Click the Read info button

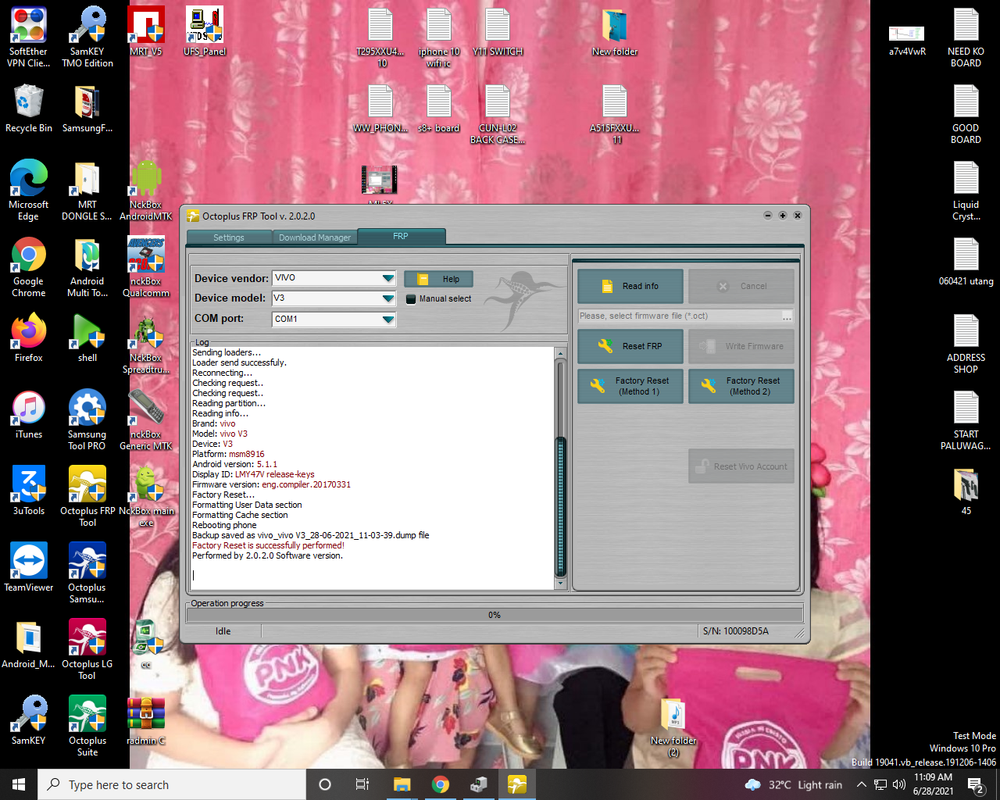[630, 286]
